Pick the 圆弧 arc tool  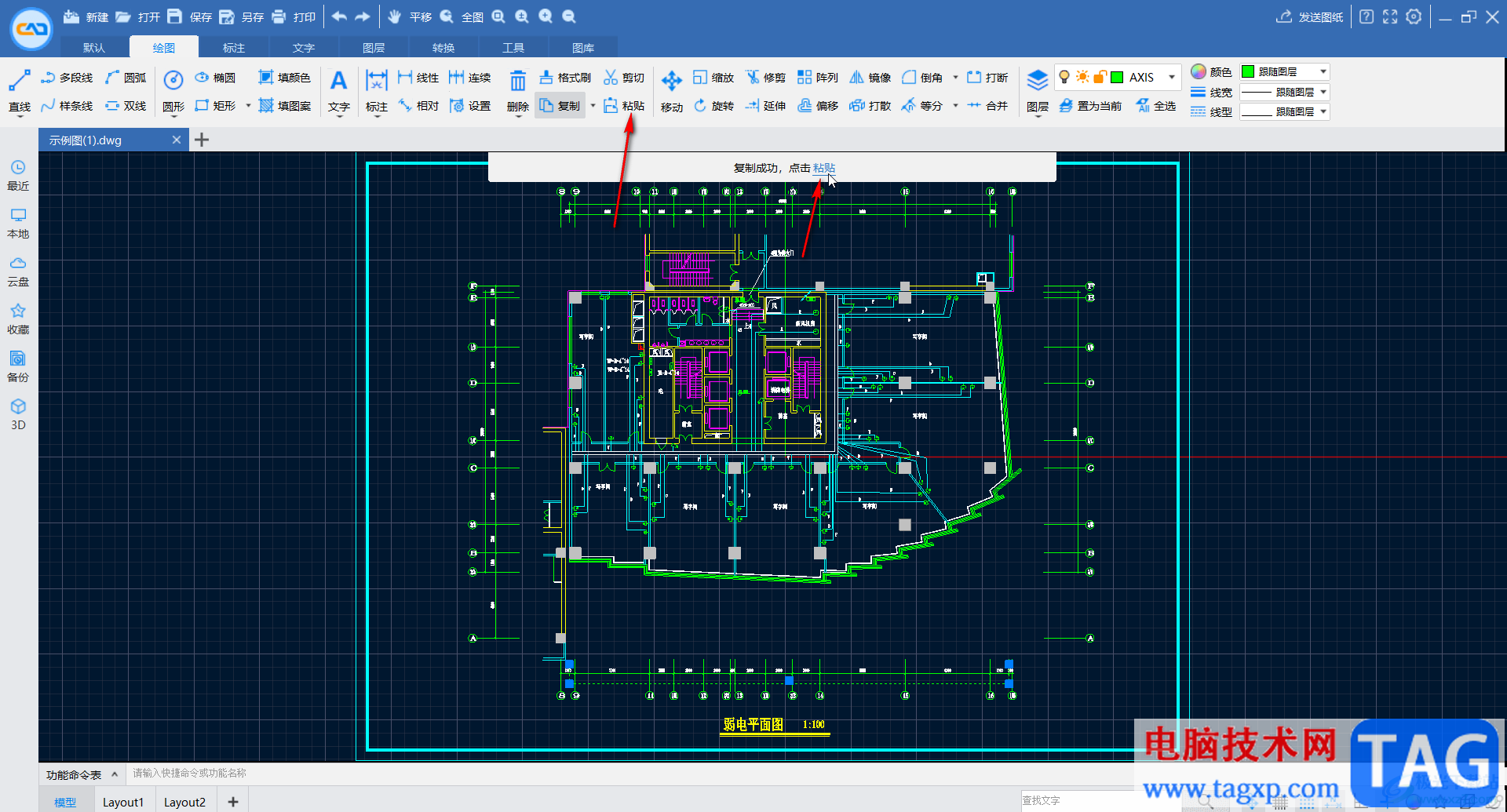[126, 78]
